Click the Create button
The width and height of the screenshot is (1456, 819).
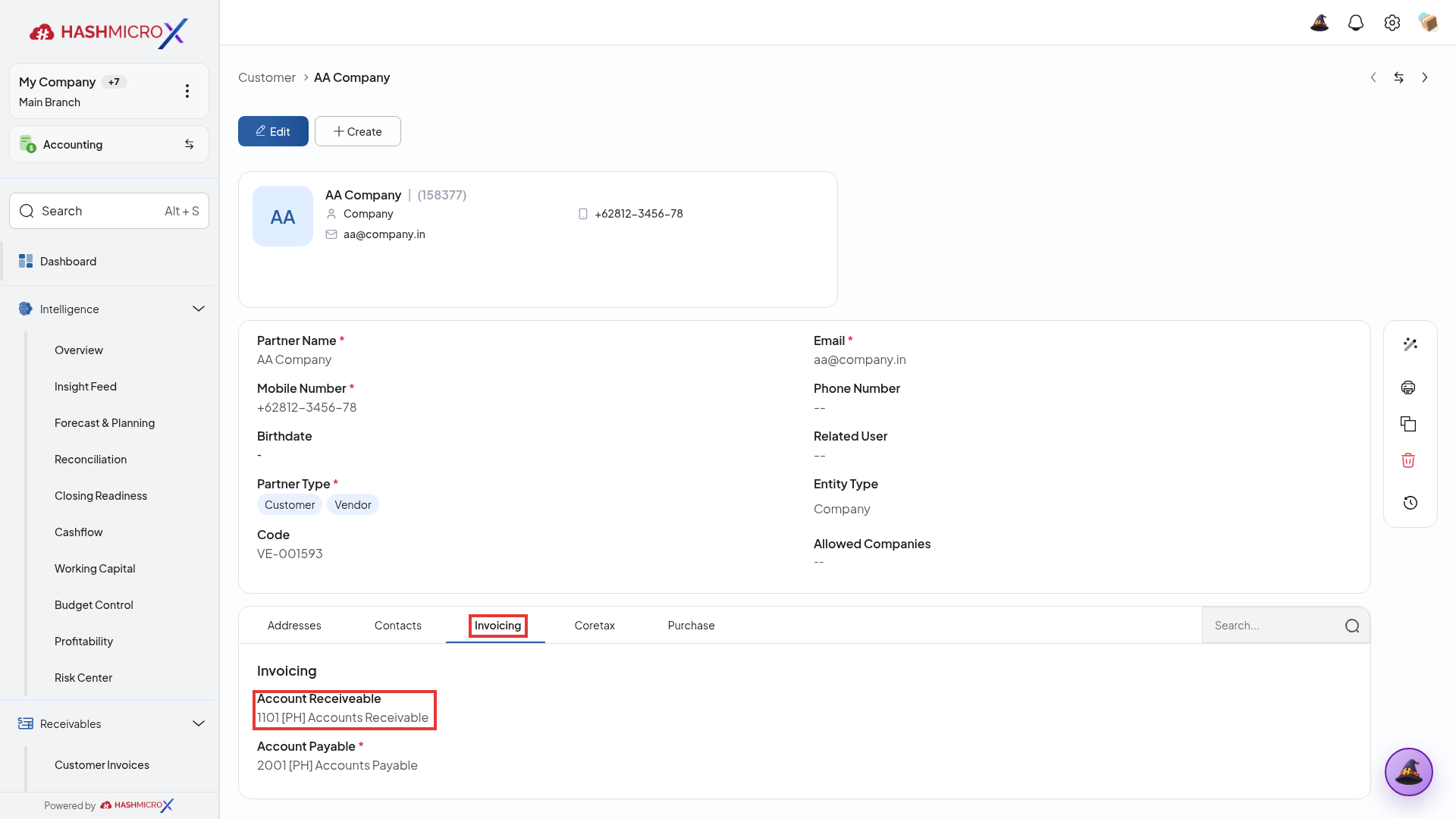pyautogui.click(x=358, y=131)
